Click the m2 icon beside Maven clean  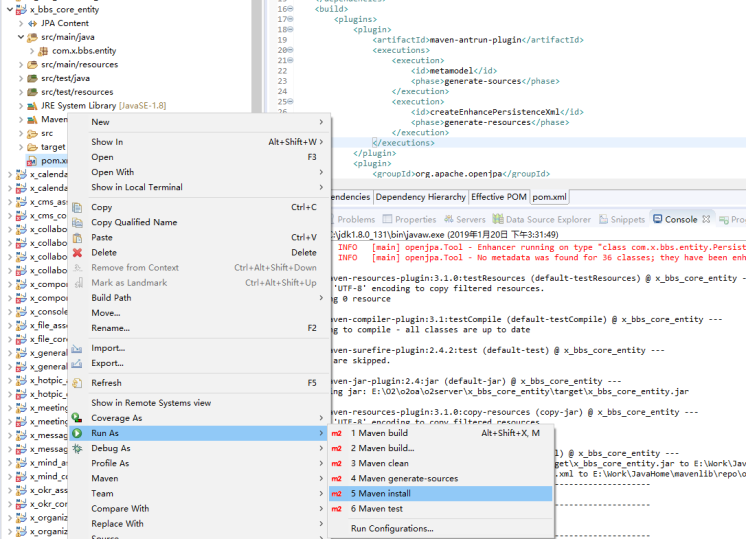[x=337, y=463]
